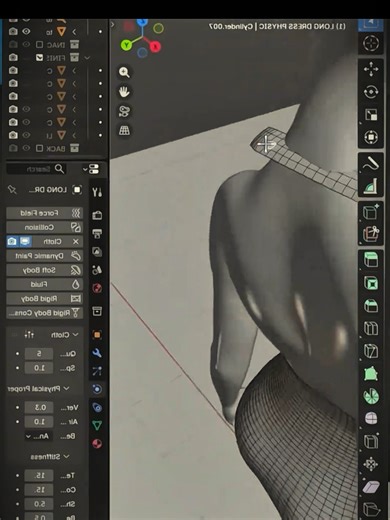Open the Modifiers wrench tab
The image size is (390, 520).
click(x=97, y=353)
